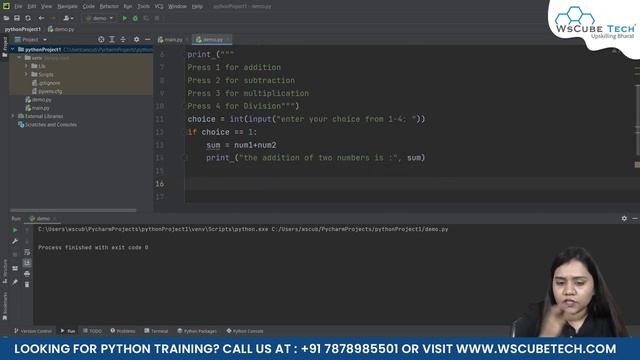Open the Bookmarks side tool window
The image size is (640, 360).
pyautogui.click(x=4, y=306)
